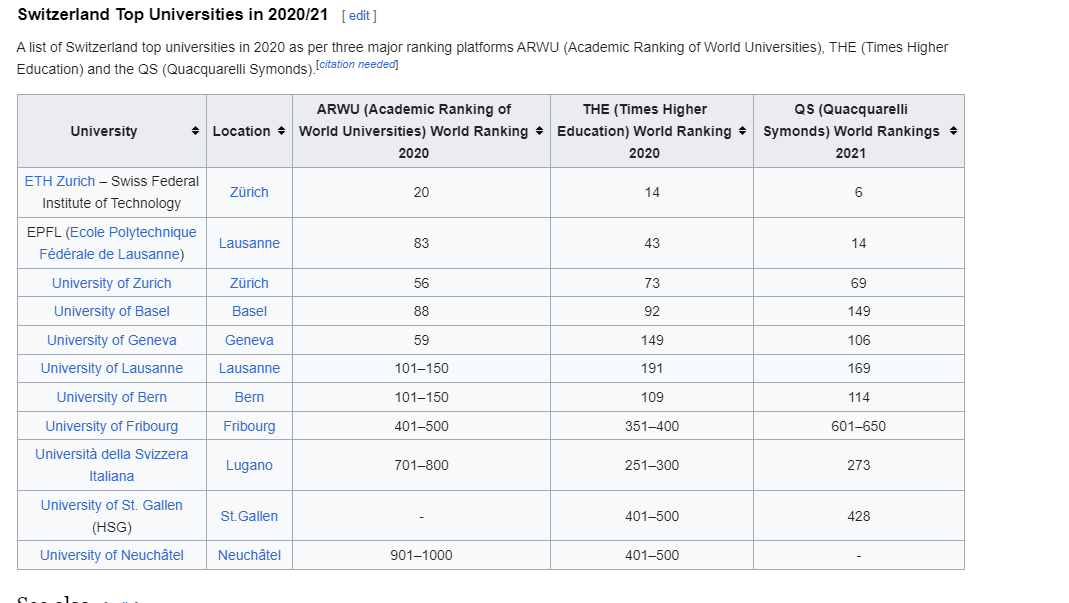
Task: Open the Basel location link
Action: (x=250, y=311)
